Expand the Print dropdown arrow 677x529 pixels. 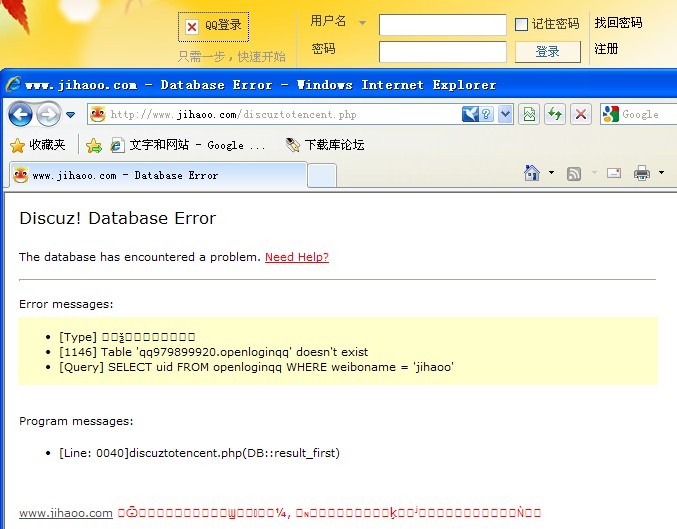[x=661, y=173]
